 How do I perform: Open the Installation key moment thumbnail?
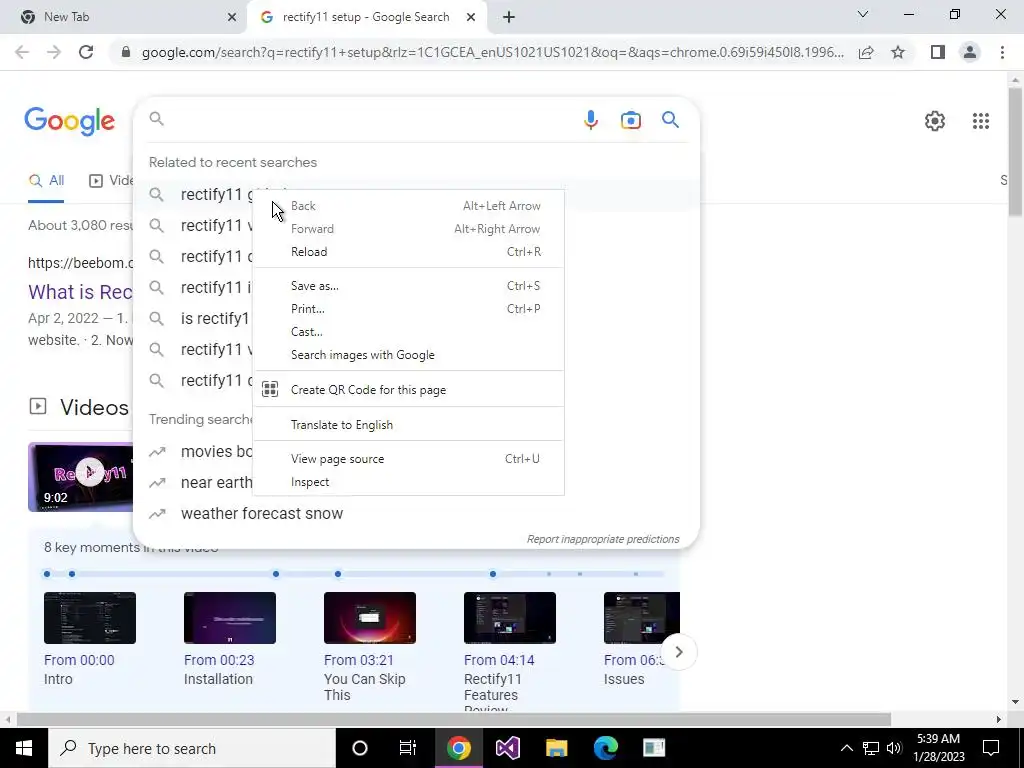point(229,618)
